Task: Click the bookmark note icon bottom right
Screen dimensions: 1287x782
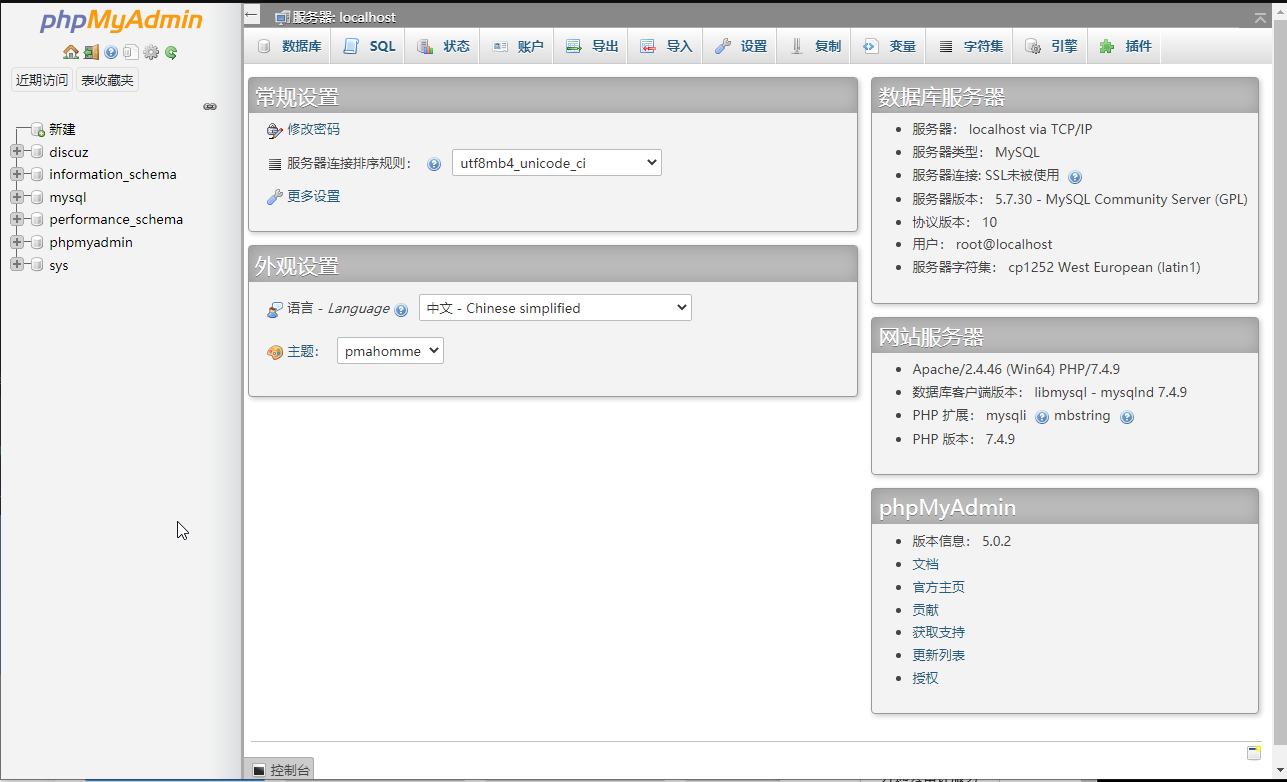Action: [1253, 753]
